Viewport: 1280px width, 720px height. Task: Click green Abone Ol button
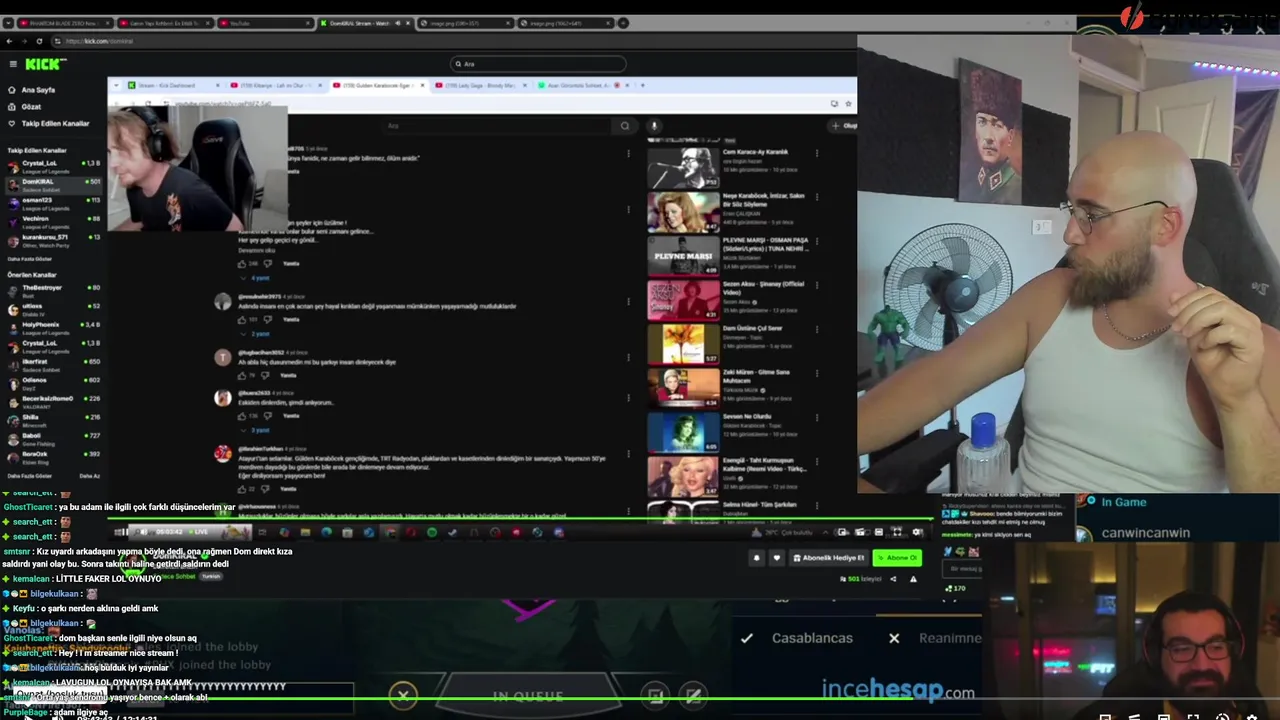click(x=897, y=558)
